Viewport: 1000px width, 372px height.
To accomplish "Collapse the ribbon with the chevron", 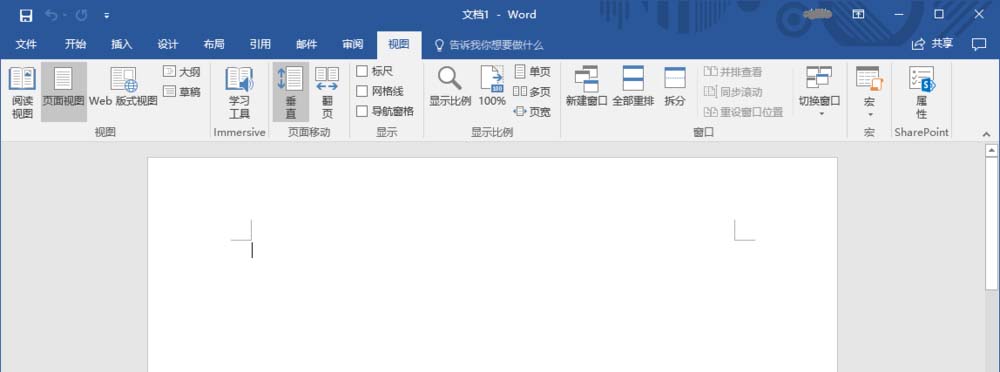I will point(987,134).
